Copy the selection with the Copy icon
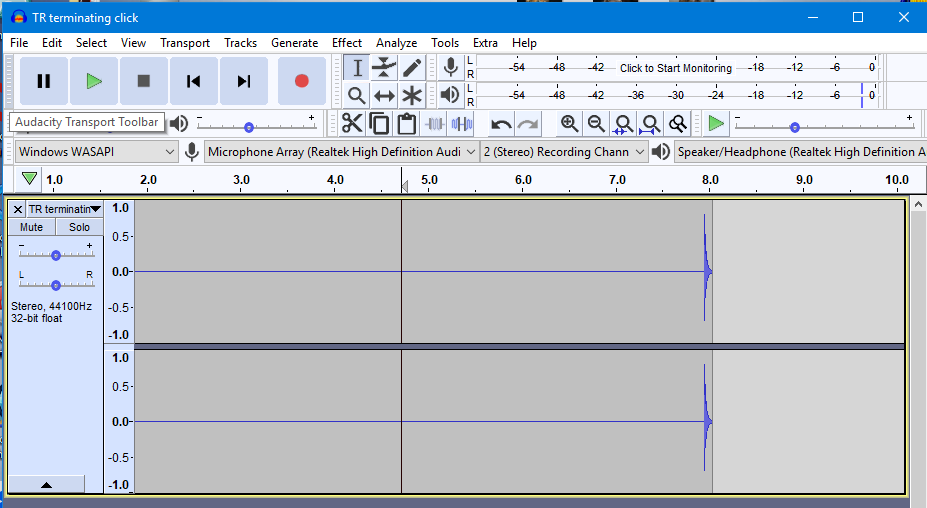The image size is (927, 508). click(379, 124)
